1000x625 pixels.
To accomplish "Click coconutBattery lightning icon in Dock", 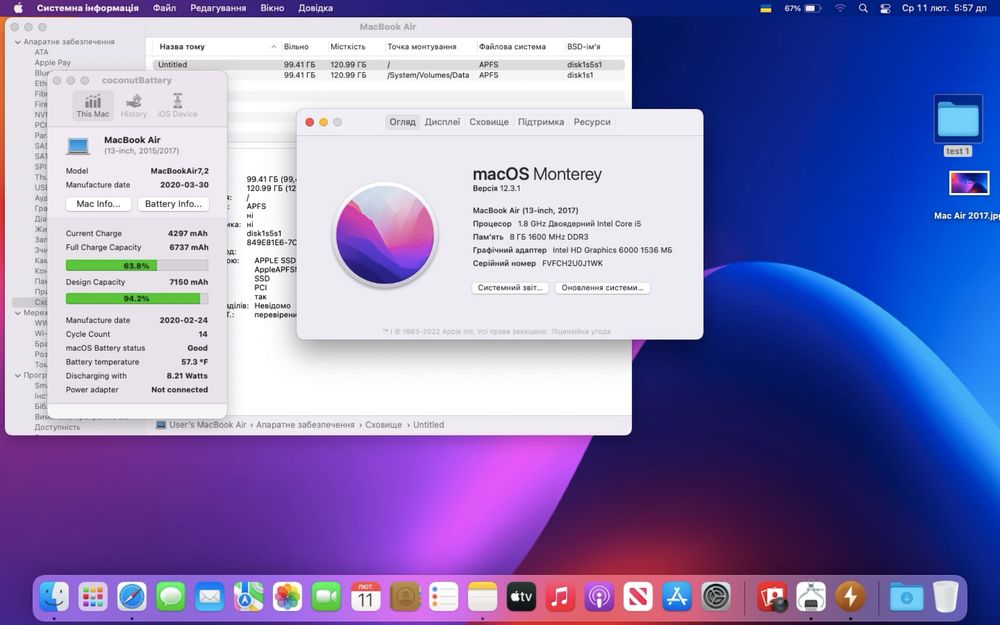I will pyautogui.click(x=850, y=597).
